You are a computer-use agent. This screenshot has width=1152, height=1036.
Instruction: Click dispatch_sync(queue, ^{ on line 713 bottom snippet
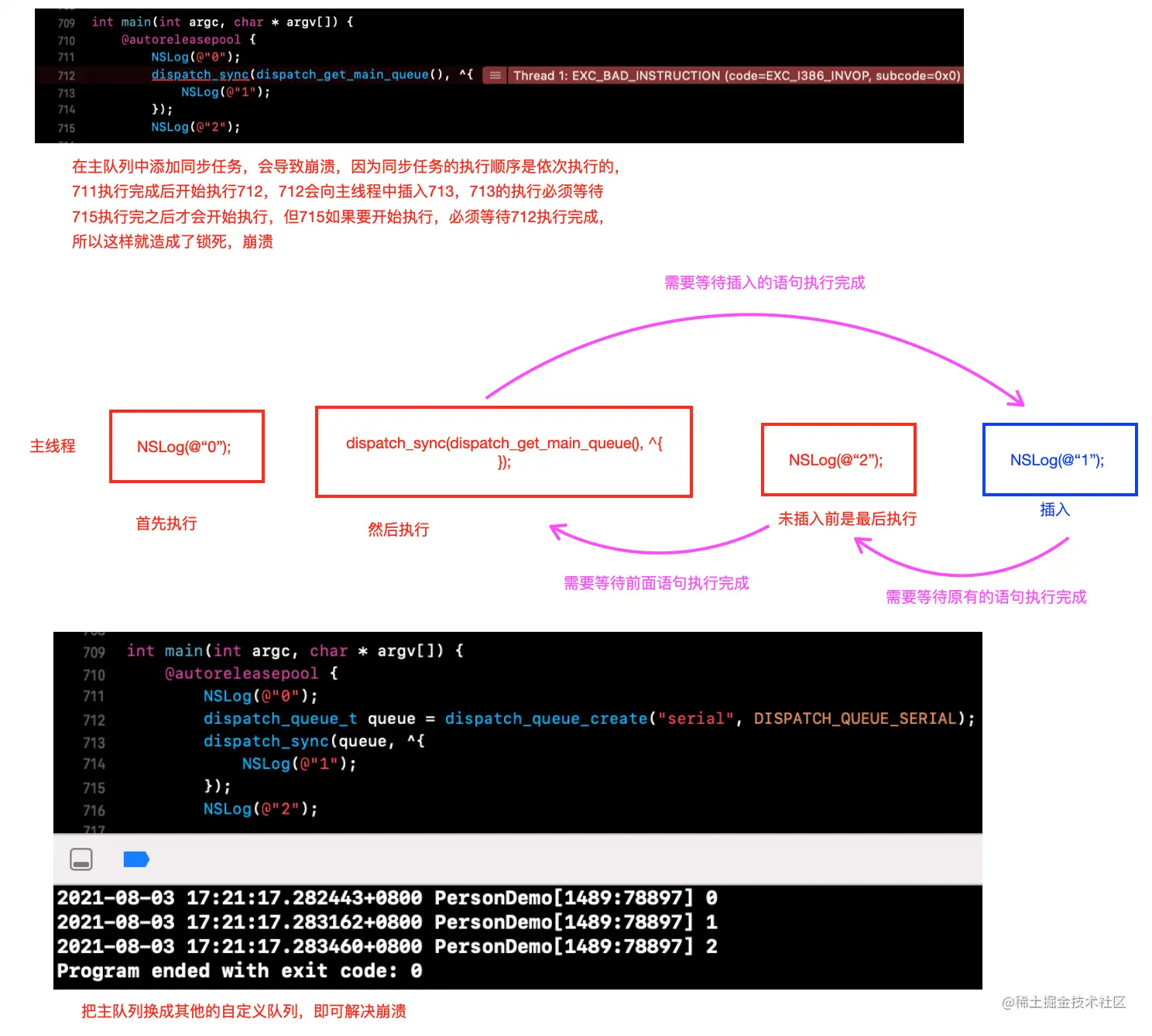tap(314, 741)
